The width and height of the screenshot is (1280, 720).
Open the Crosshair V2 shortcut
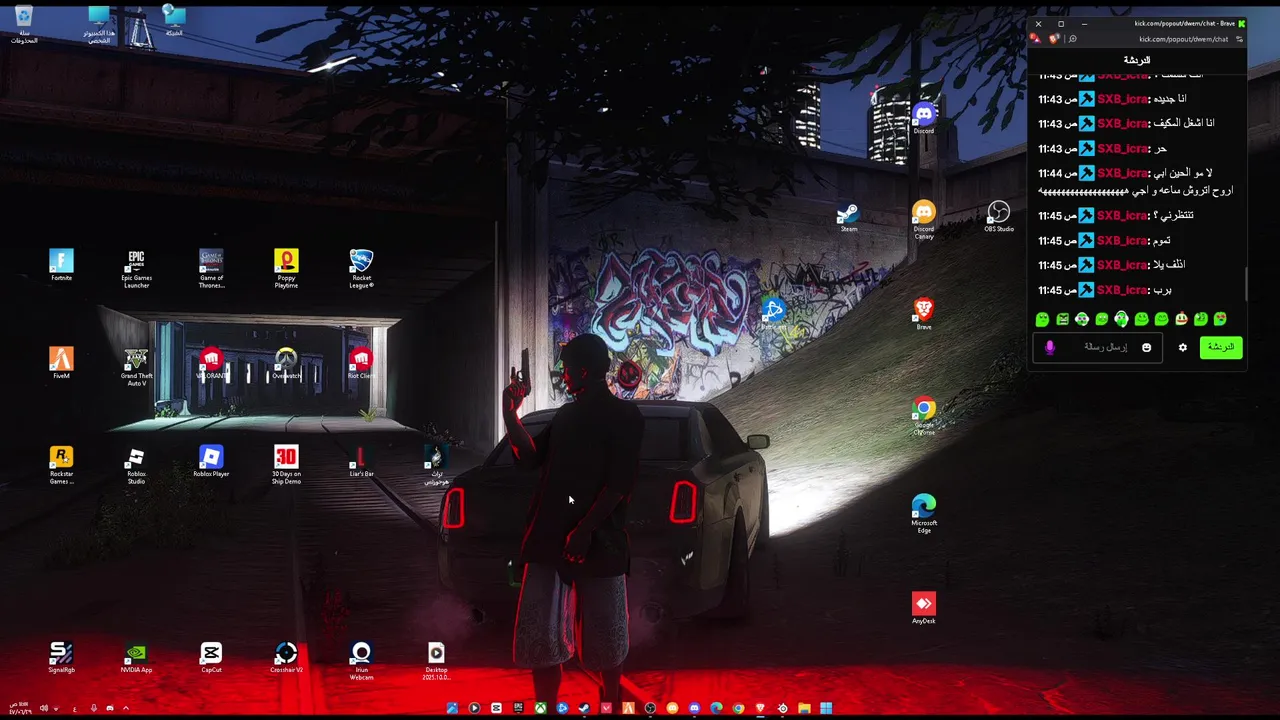tap(286, 657)
